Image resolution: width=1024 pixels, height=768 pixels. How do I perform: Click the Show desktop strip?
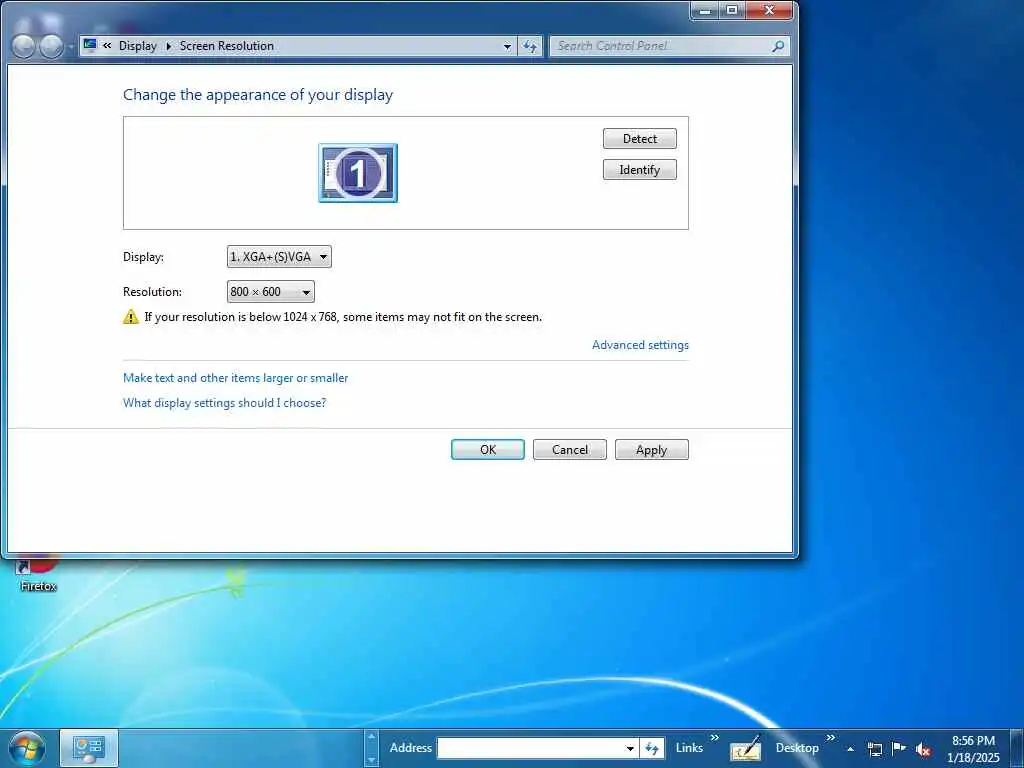coord(1017,748)
